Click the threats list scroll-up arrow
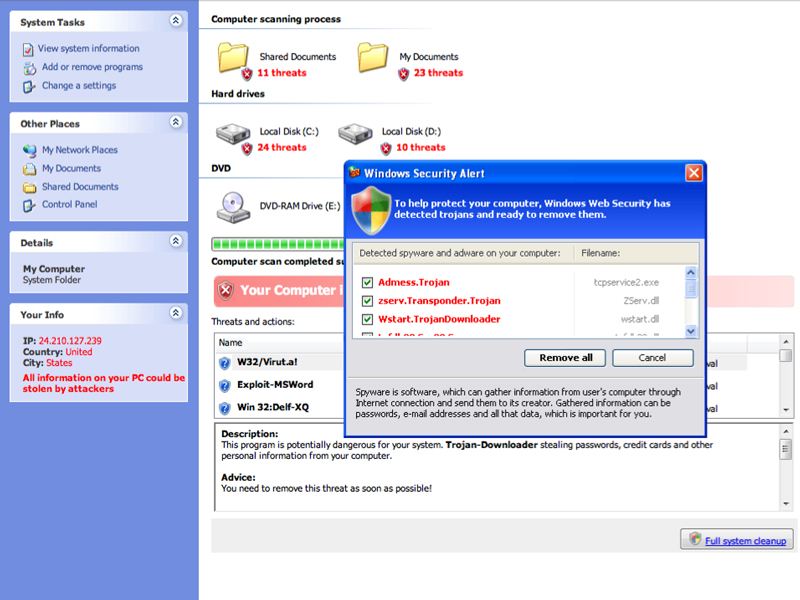This screenshot has width=800, height=600. click(786, 341)
